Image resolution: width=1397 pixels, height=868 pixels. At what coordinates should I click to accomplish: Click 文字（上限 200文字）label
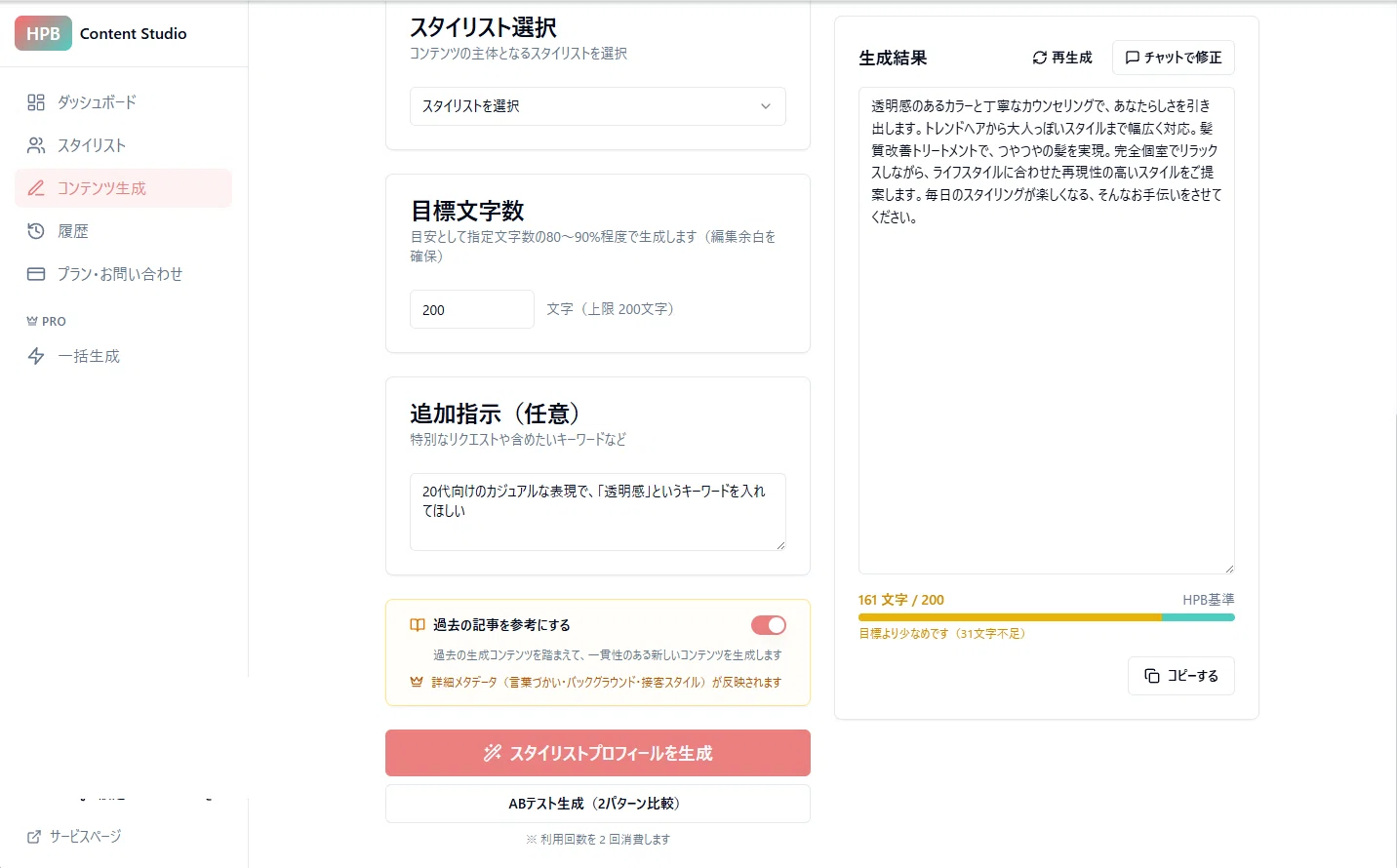(x=612, y=309)
